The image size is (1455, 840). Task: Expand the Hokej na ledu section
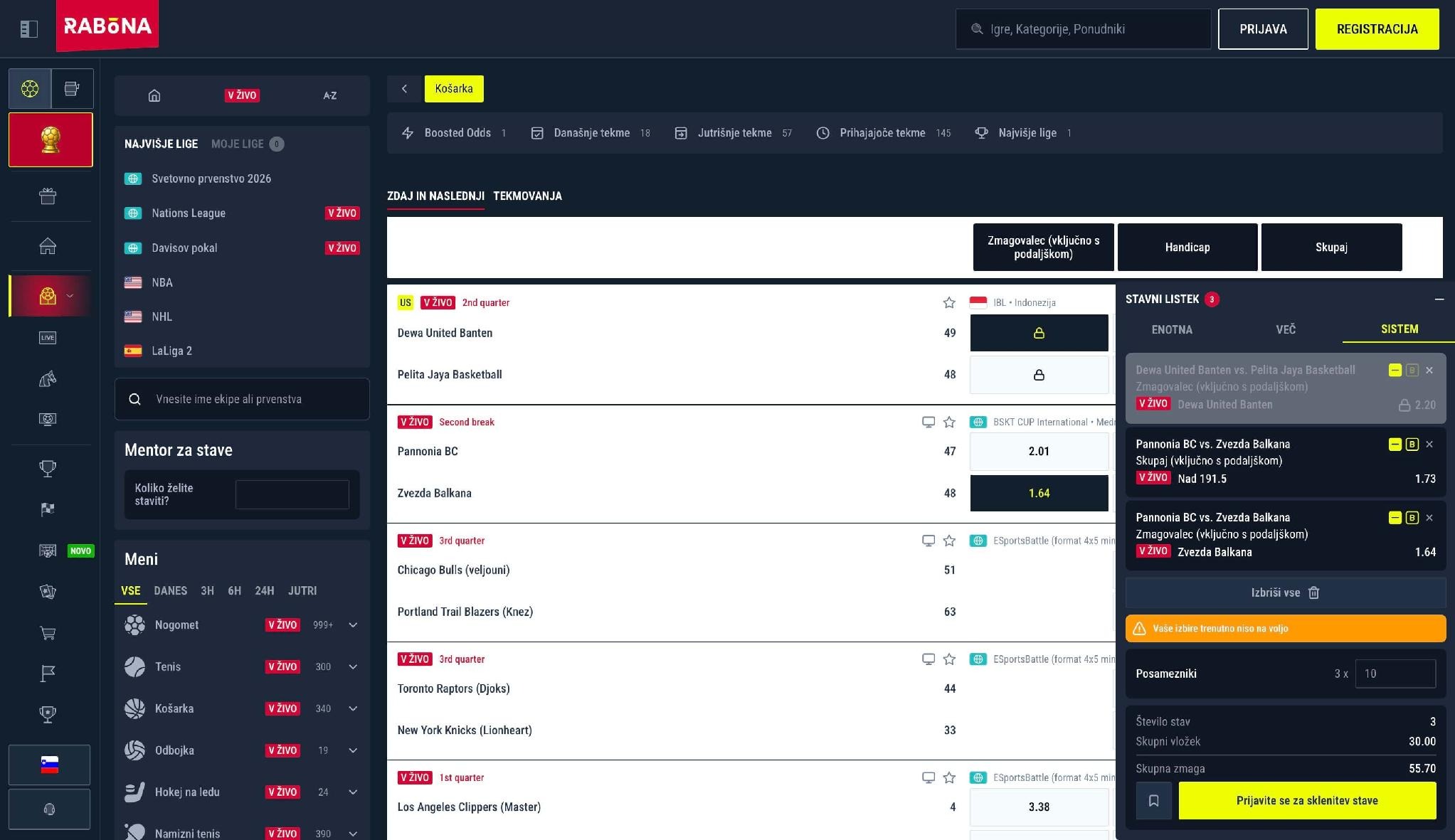[x=353, y=792]
